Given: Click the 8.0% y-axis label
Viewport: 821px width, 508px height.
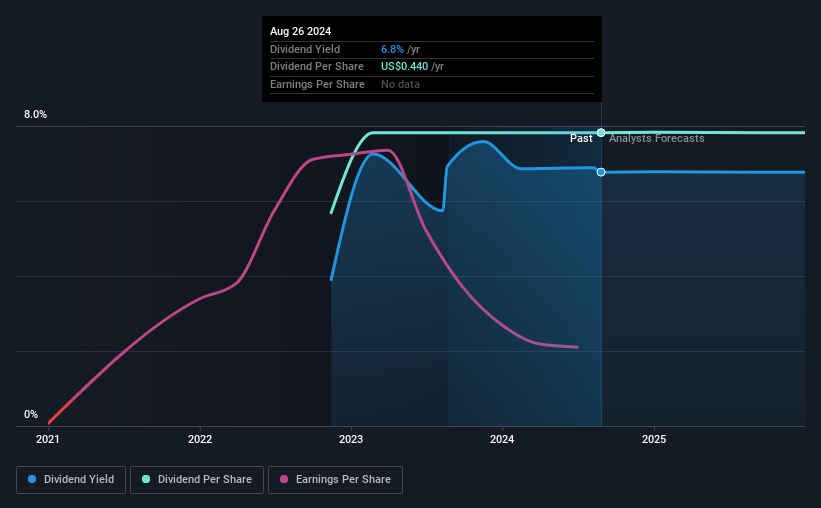Looking at the screenshot, I should point(35,114).
